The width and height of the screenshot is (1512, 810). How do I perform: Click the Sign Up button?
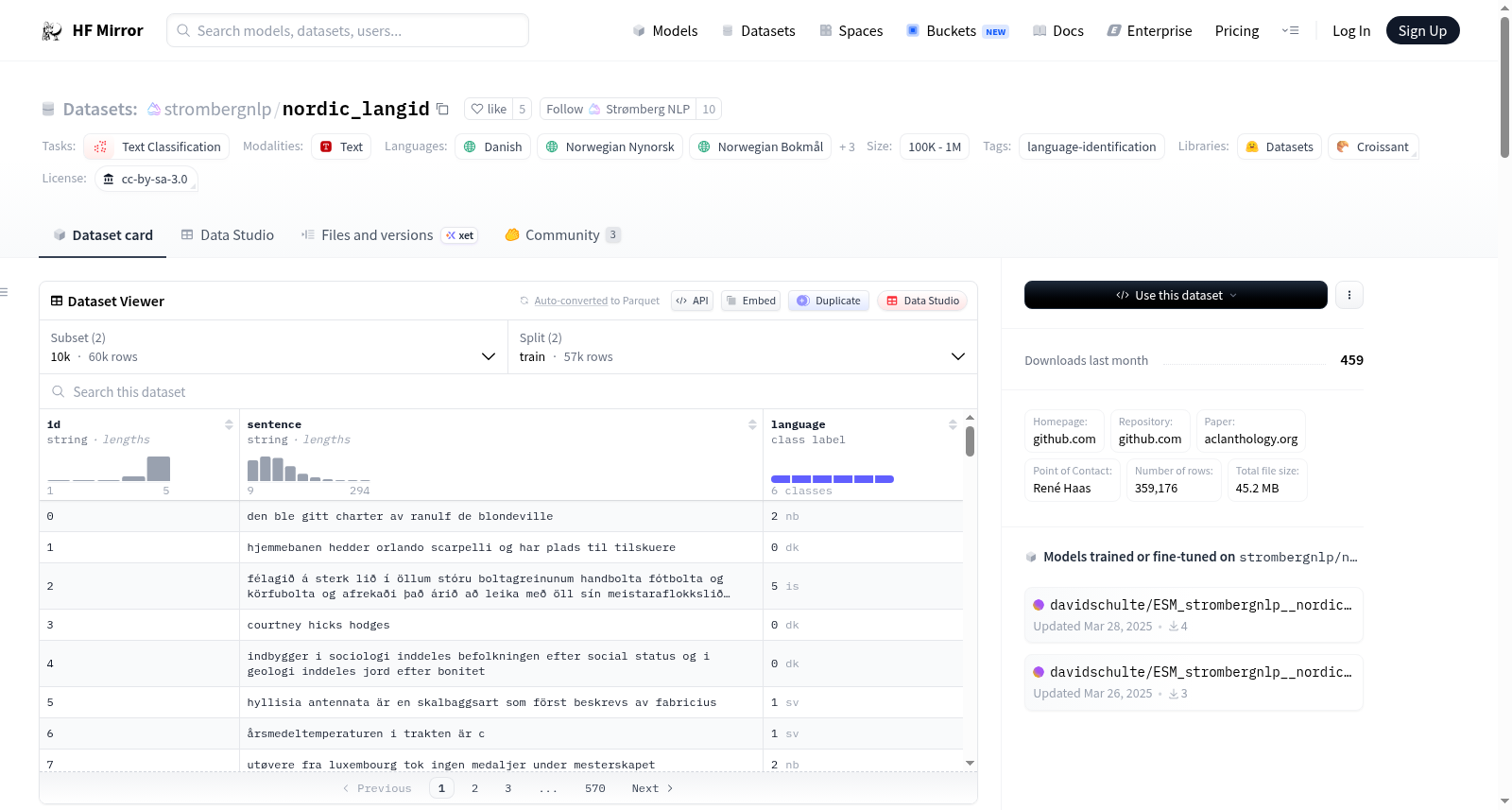tap(1422, 31)
